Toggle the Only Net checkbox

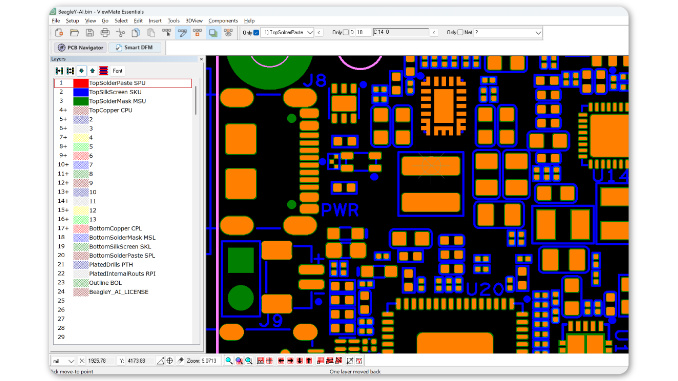coord(460,32)
